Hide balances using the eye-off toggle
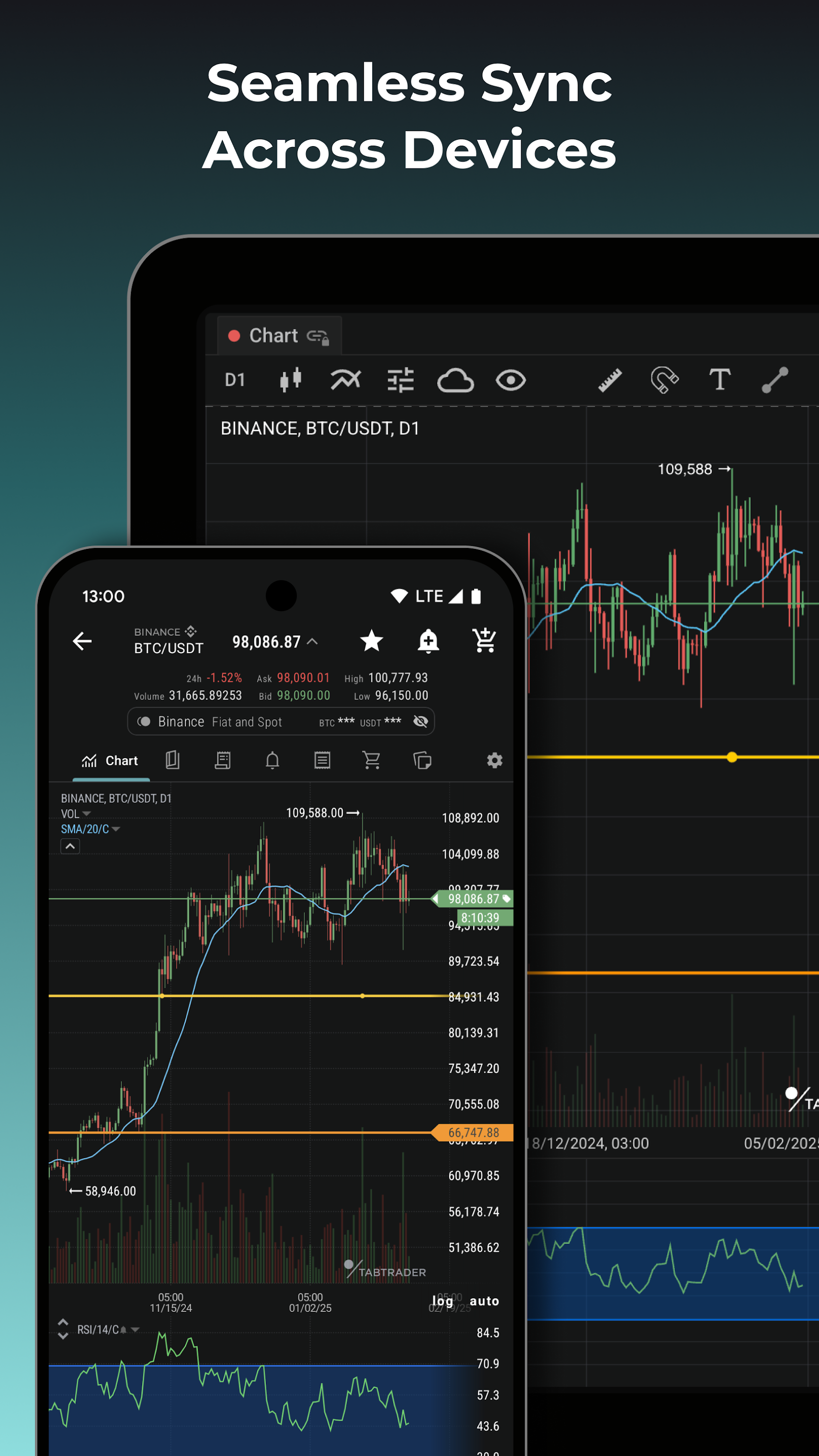819x1456 pixels. (x=420, y=722)
